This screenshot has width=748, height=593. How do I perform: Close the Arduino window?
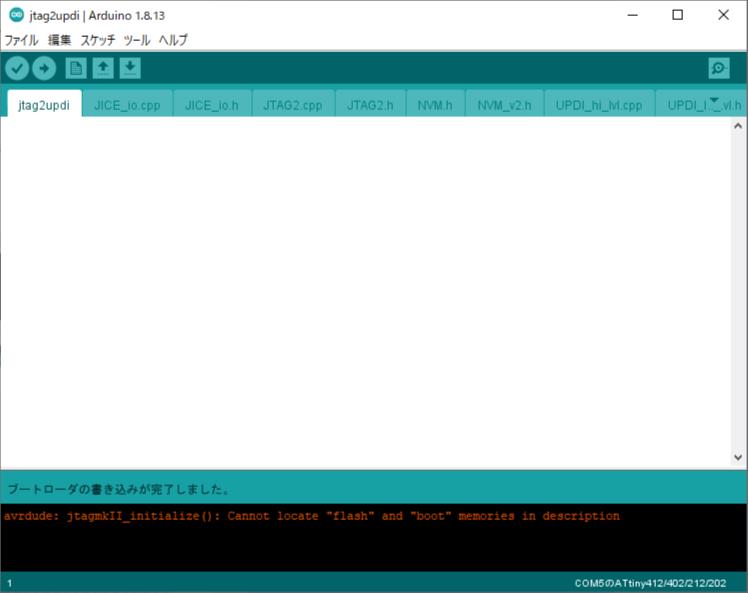click(723, 15)
